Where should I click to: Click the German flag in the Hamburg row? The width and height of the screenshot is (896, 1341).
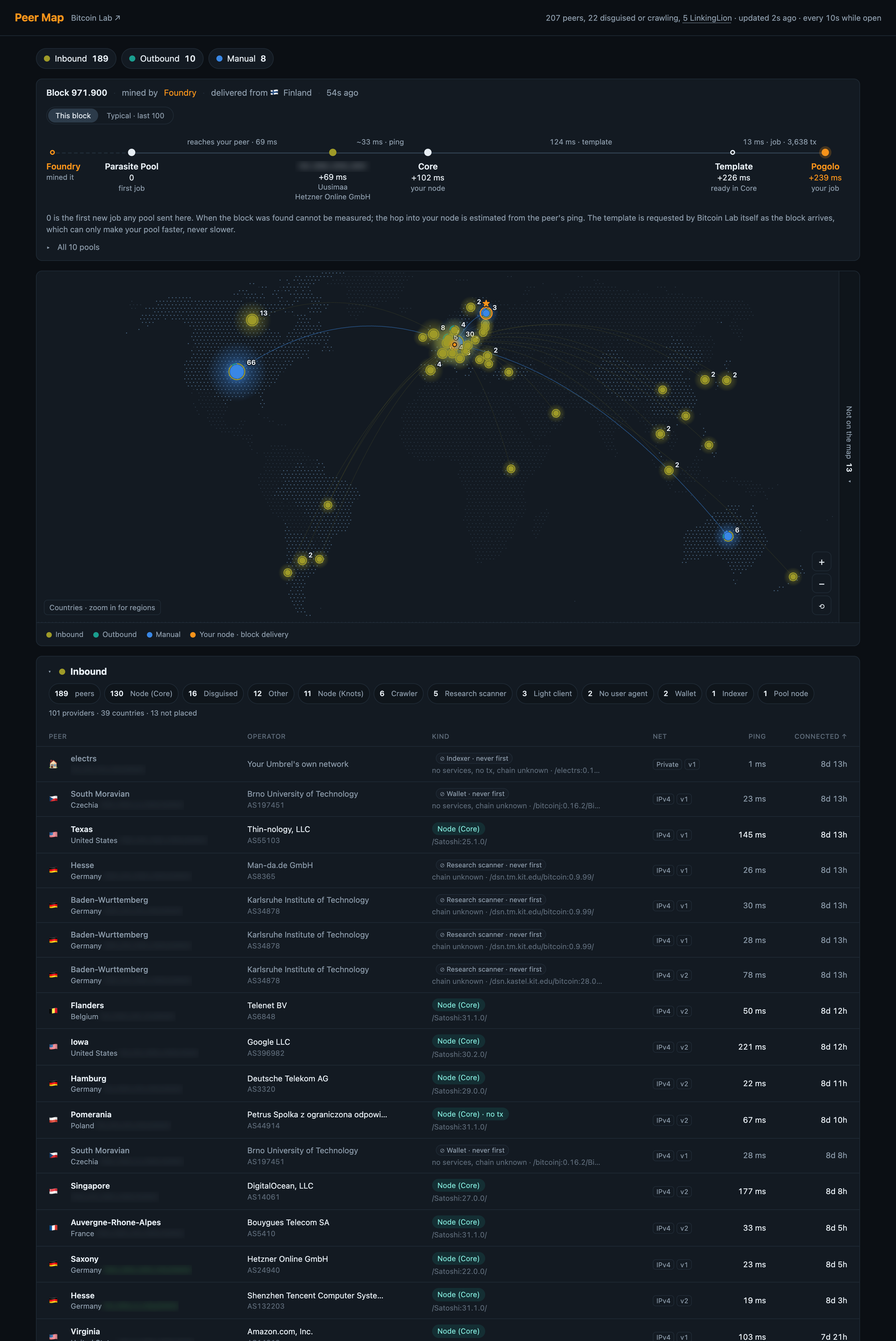[53, 1083]
